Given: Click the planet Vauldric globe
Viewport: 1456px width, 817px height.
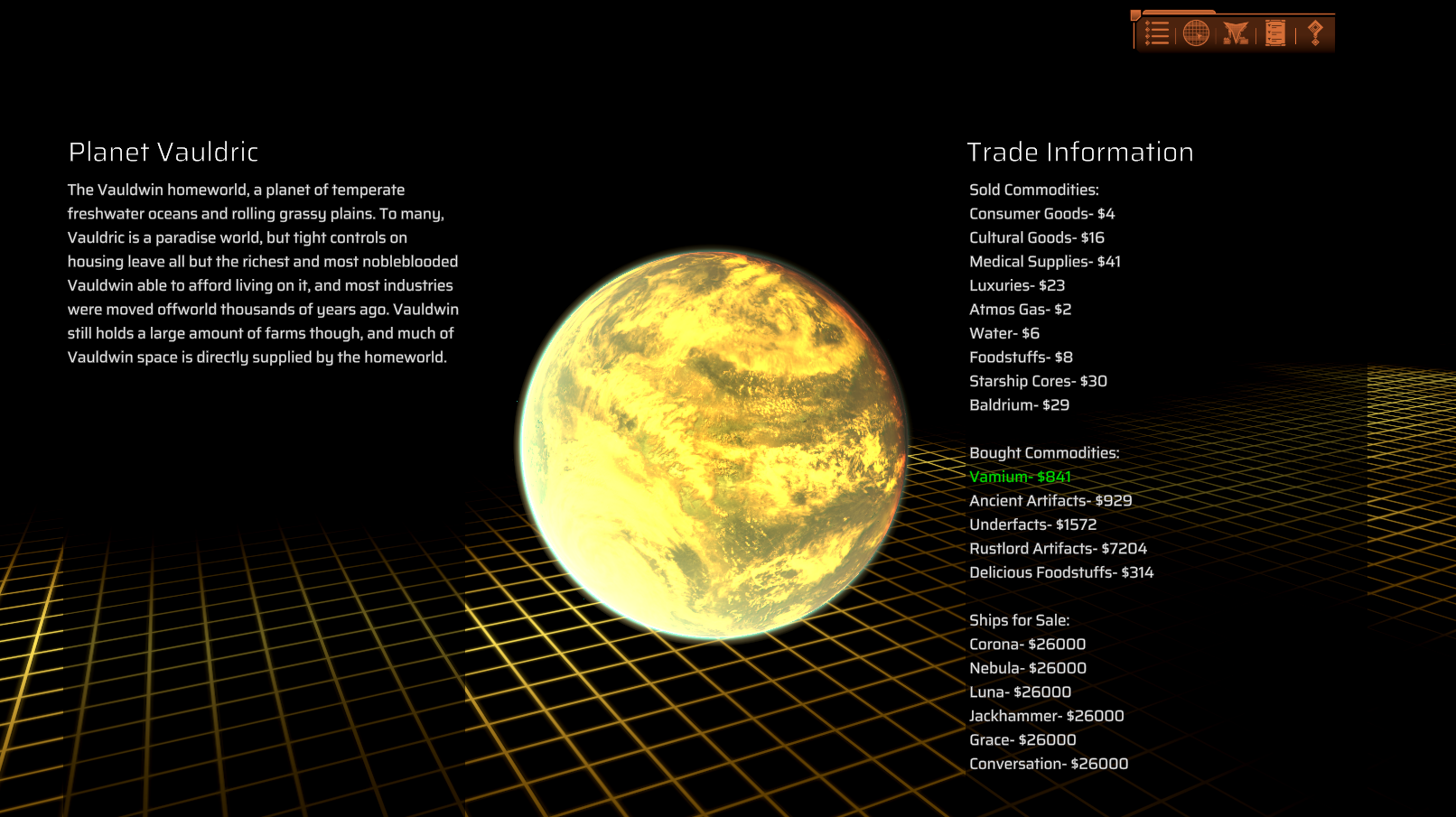Looking at the screenshot, I should coord(713,444).
